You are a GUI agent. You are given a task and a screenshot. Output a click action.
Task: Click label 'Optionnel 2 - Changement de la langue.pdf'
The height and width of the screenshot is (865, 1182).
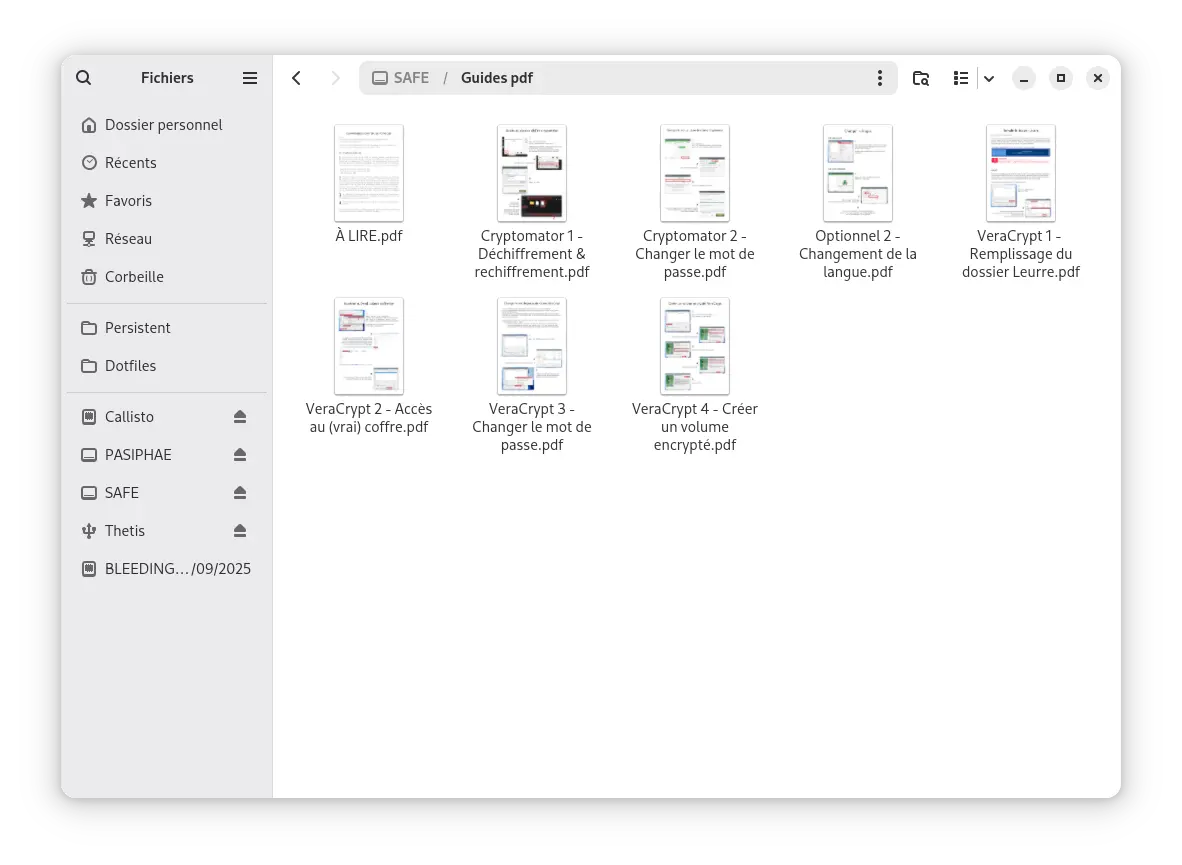tap(858, 254)
